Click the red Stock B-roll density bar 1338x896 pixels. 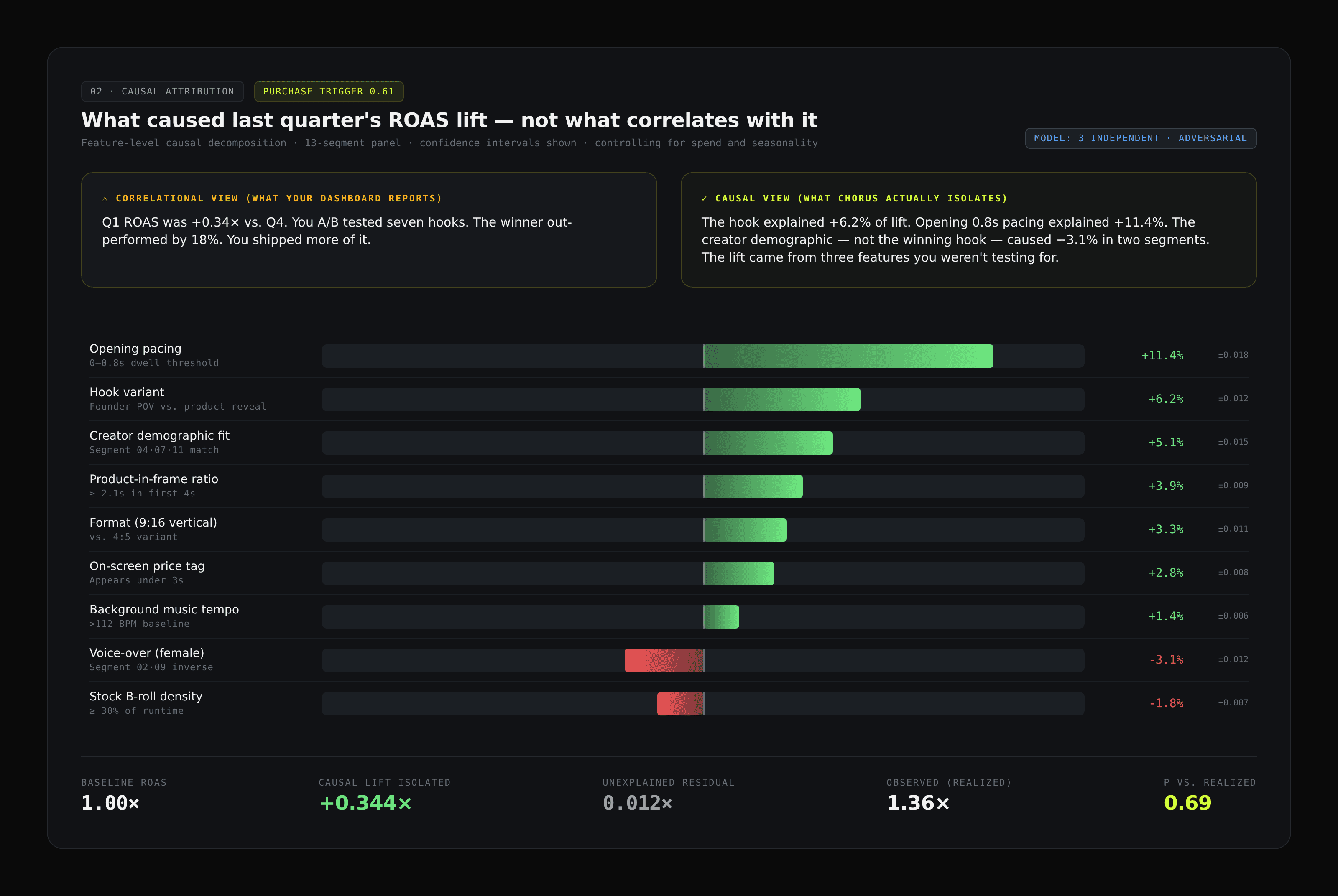(x=680, y=703)
